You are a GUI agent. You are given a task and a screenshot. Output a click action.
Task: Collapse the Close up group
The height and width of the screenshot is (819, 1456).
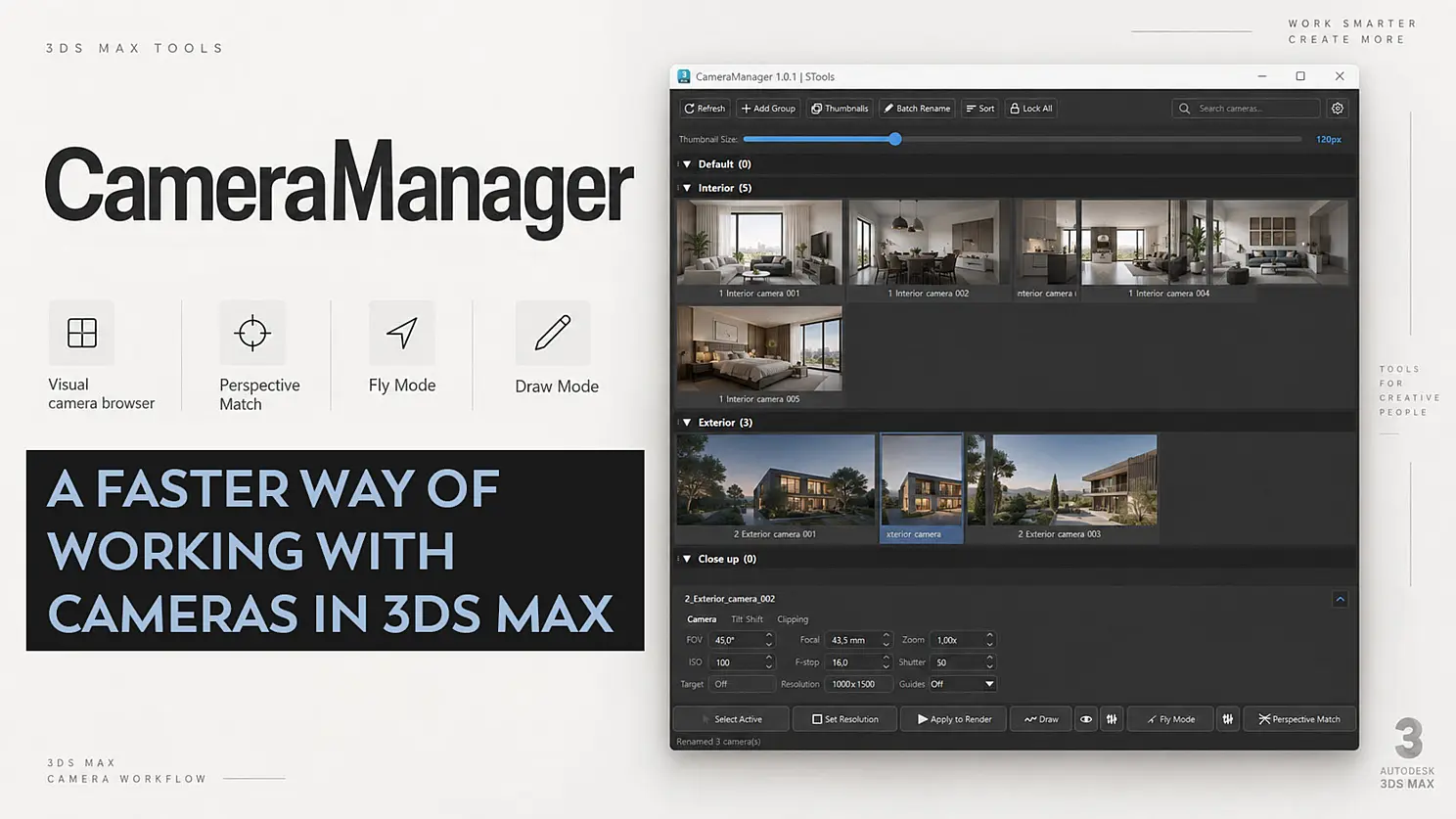click(687, 559)
